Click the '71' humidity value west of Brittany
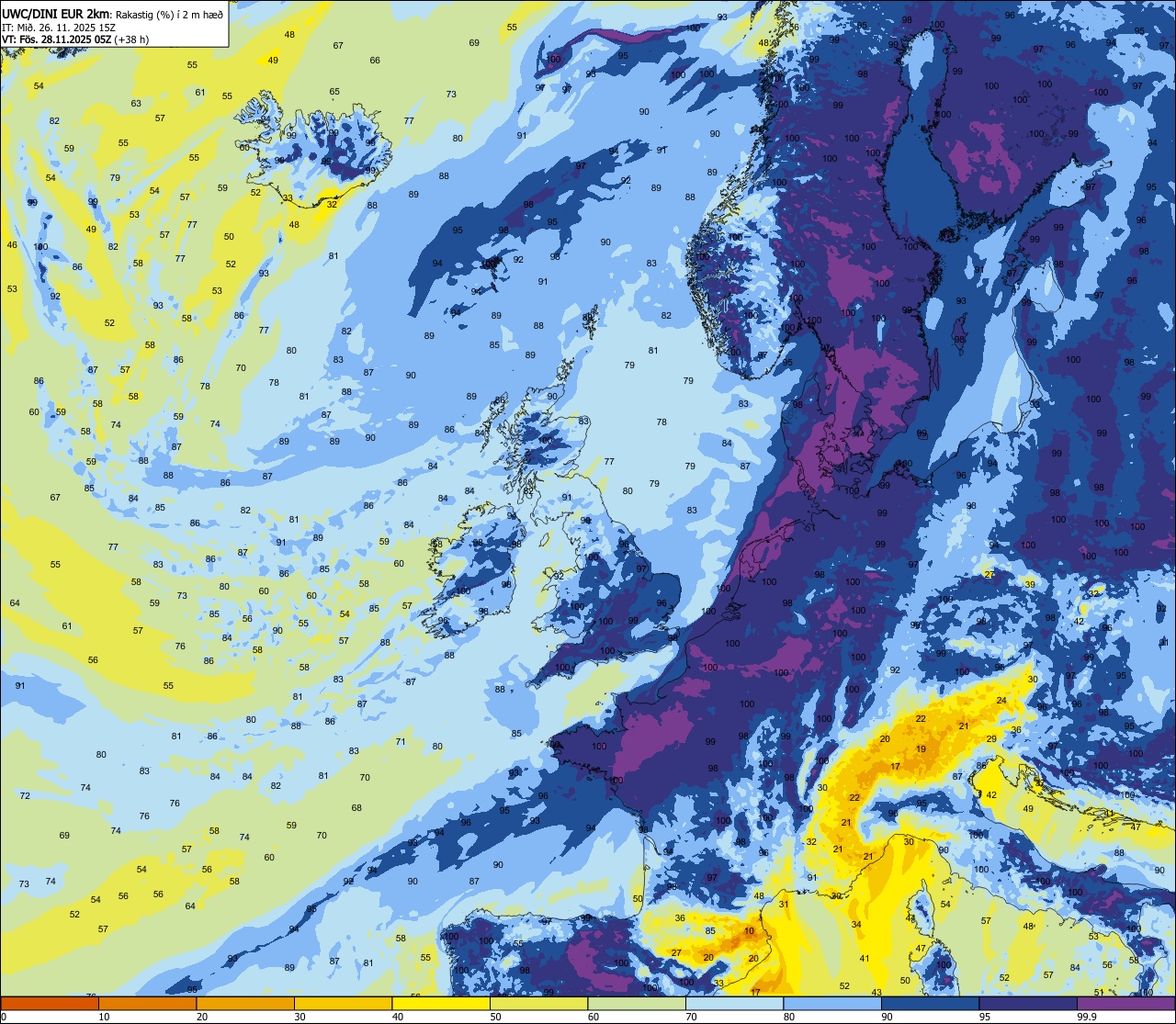 coord(401,741)
